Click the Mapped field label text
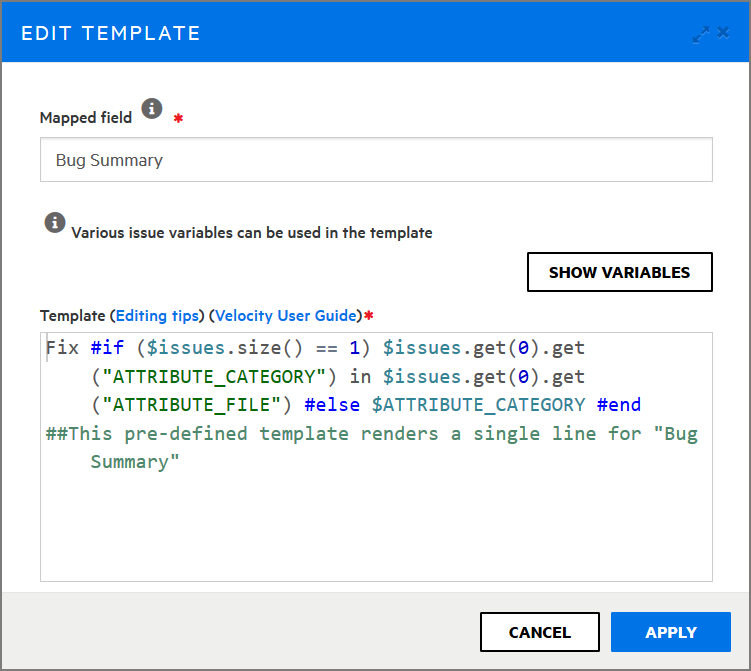 [x=85, y=118]
